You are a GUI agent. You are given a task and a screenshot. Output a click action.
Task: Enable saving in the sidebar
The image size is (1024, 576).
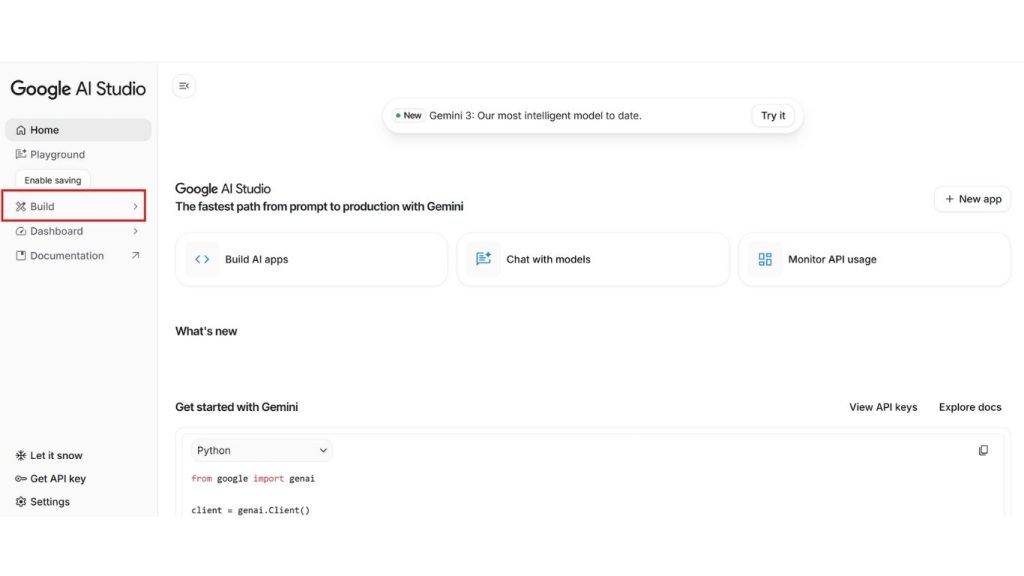(53, 180)
